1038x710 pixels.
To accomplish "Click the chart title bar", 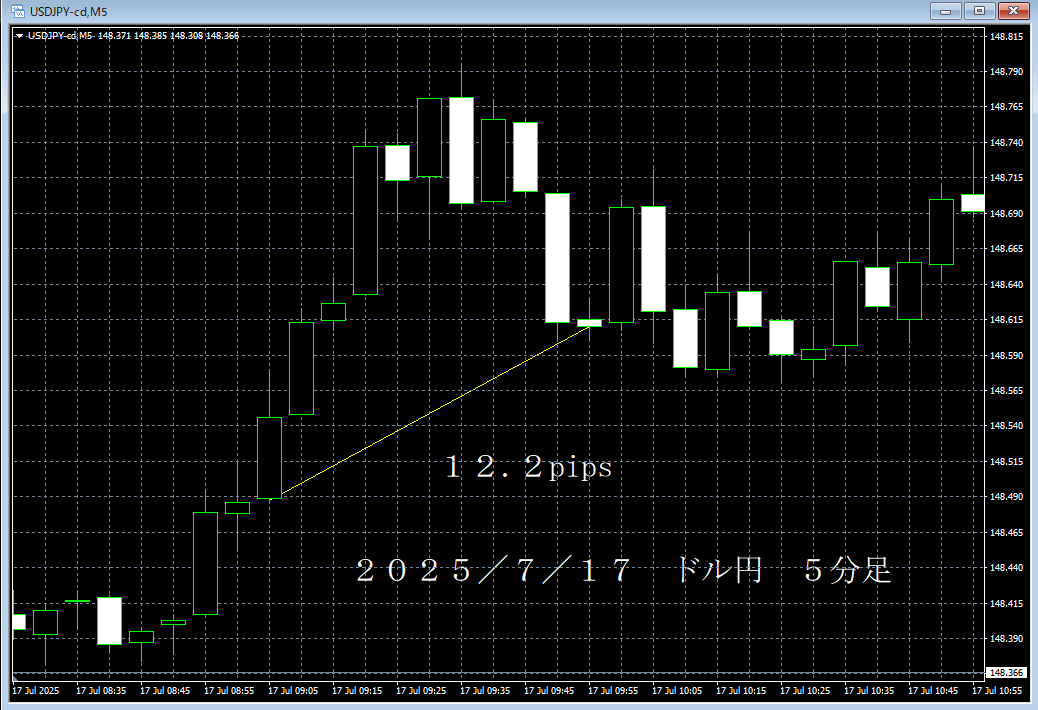I will (x=400, y=10).
